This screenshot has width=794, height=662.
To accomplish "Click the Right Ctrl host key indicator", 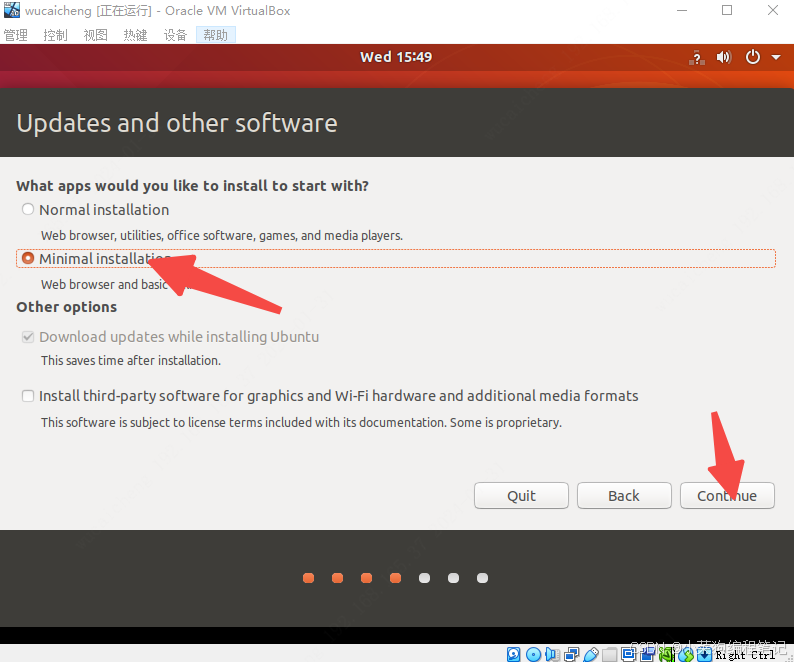I will tap(745, 655).
